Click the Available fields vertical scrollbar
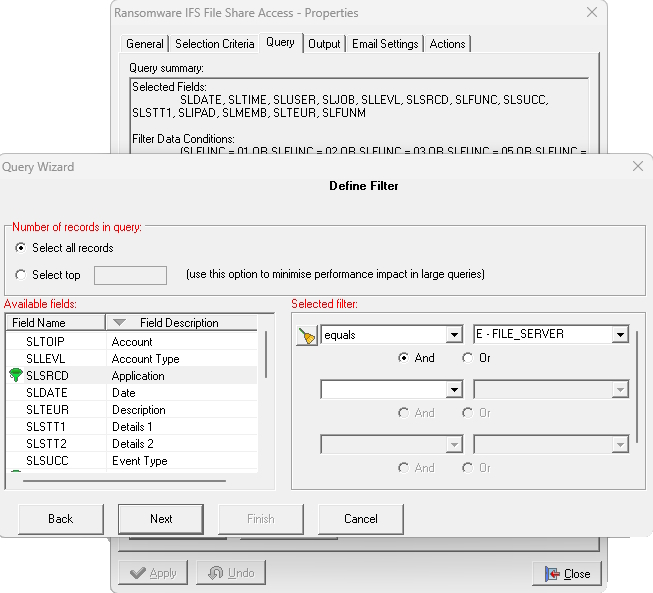Viewport: 653px width, 593px height. pos(265,355)
